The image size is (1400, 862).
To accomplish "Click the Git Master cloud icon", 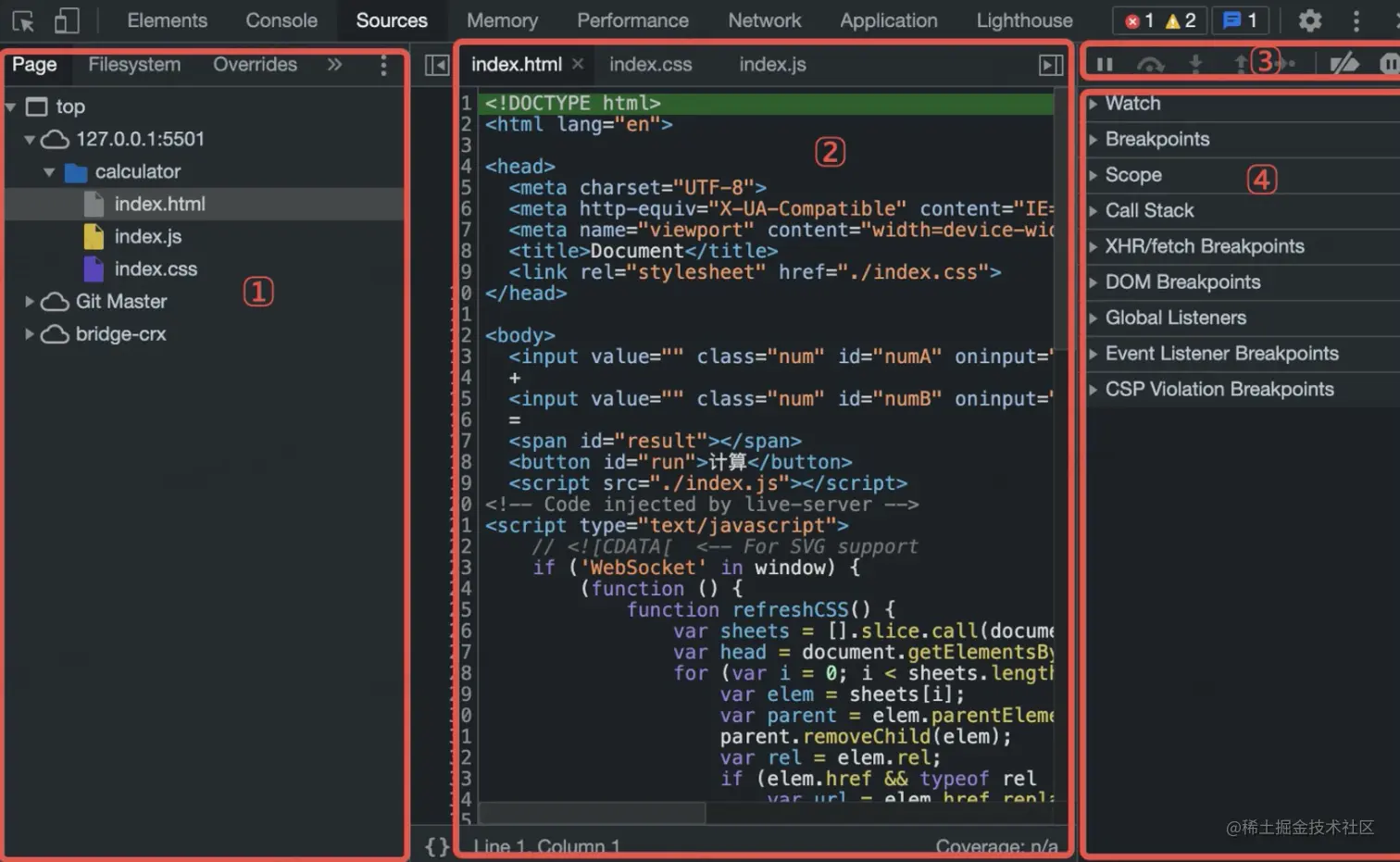I will click(x=55, y=302).
